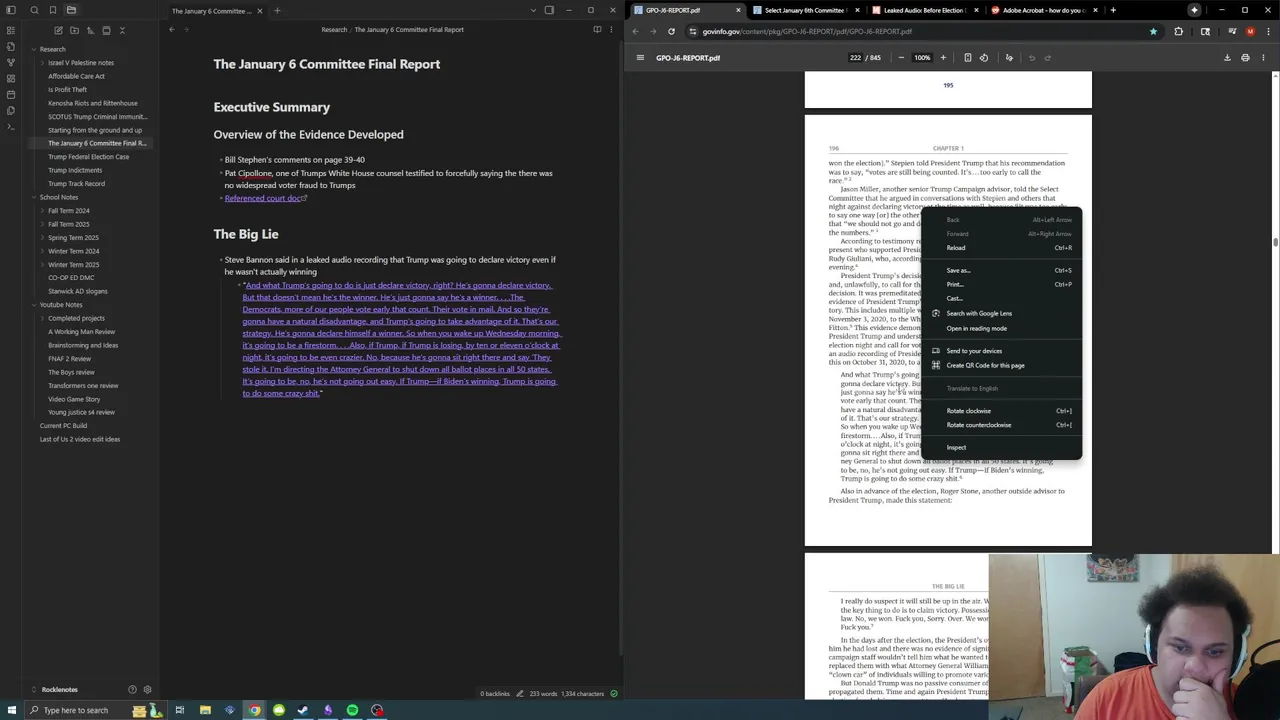
Task: Choose 'Save as...' in the context menu
Action: [x=1001, y=271]
